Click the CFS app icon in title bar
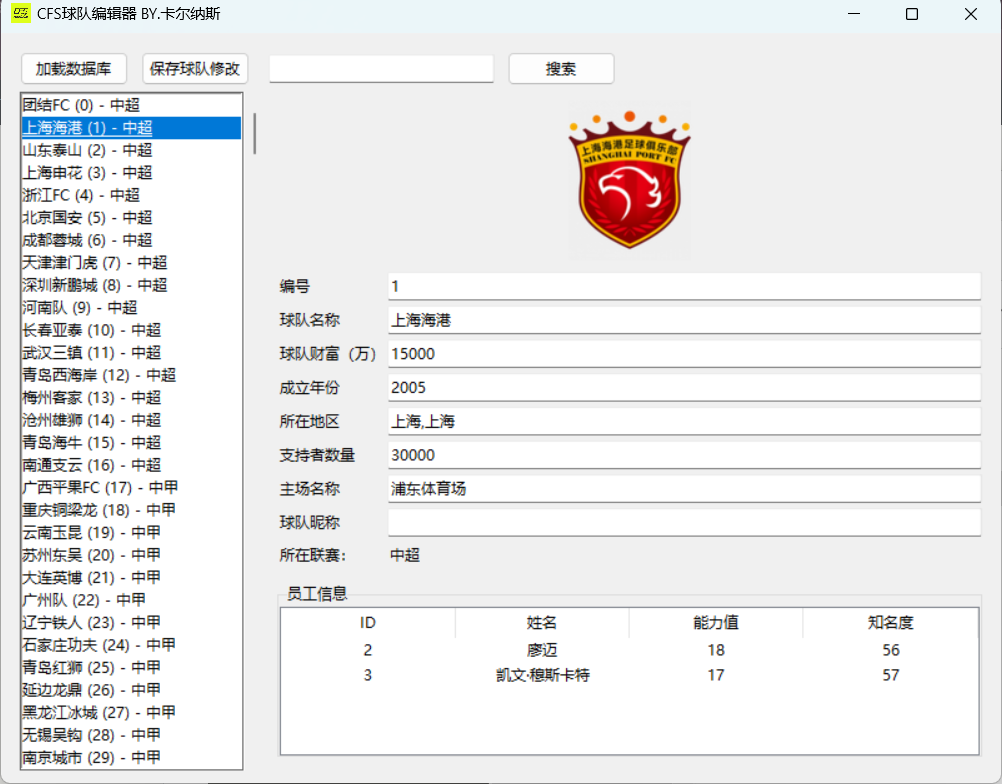The height and width of the screenshot is (784, 1002). tap(21, 13)
